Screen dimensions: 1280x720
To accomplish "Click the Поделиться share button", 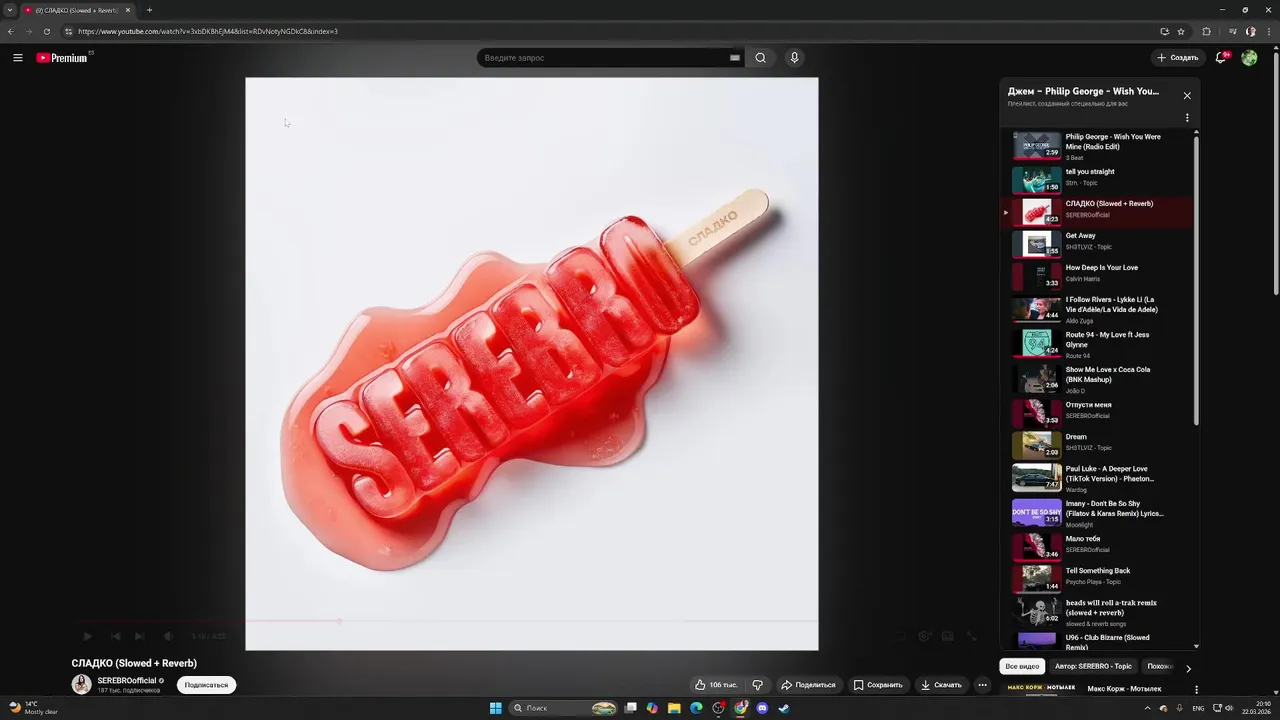I will tap(808, 685).
